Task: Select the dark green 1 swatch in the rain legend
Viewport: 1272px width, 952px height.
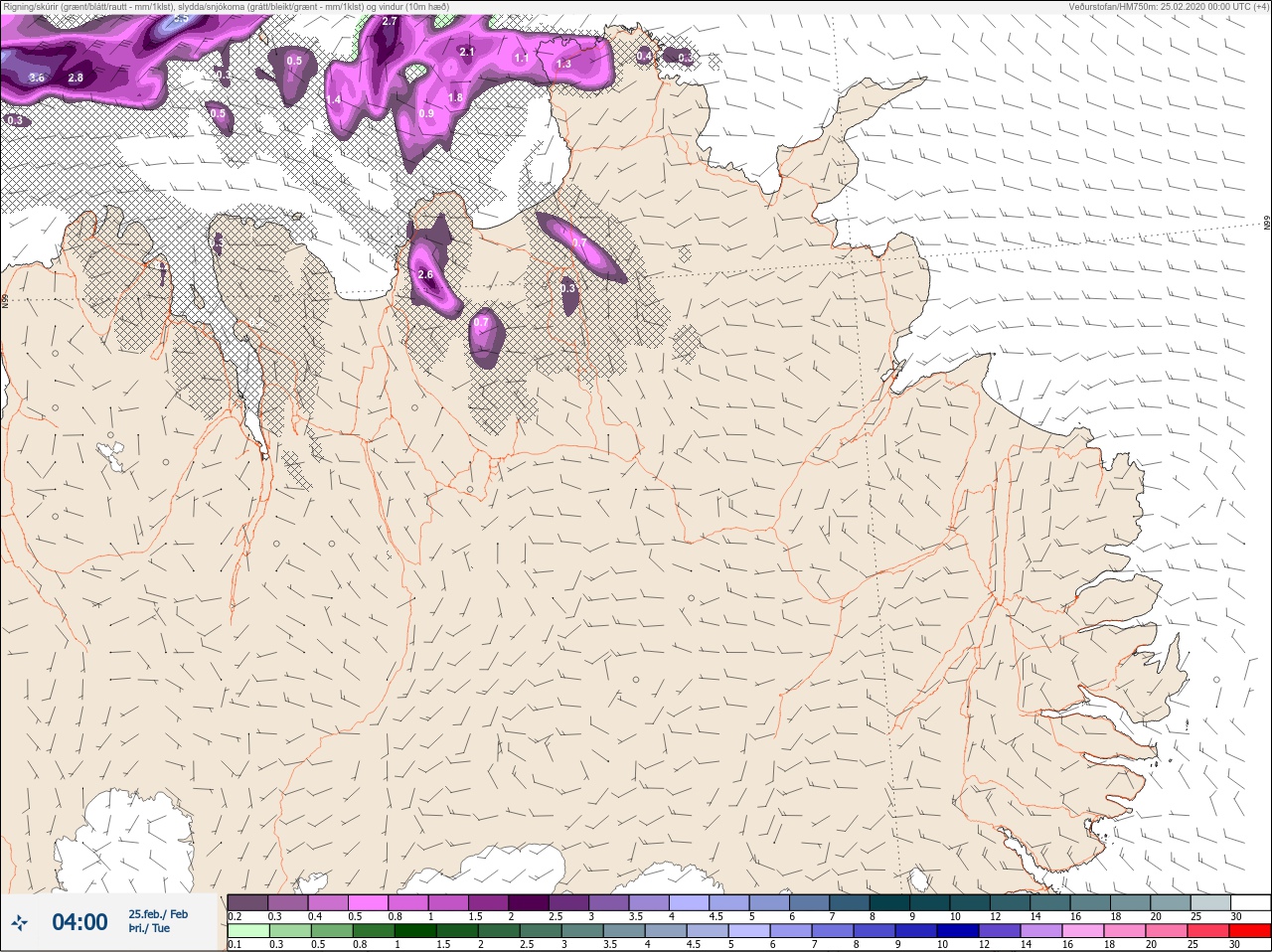Action: click(x=414, y=931)
